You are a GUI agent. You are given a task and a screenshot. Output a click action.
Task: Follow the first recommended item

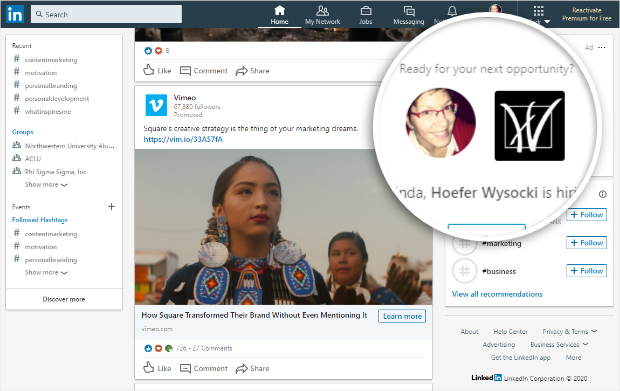click(586, 214)
